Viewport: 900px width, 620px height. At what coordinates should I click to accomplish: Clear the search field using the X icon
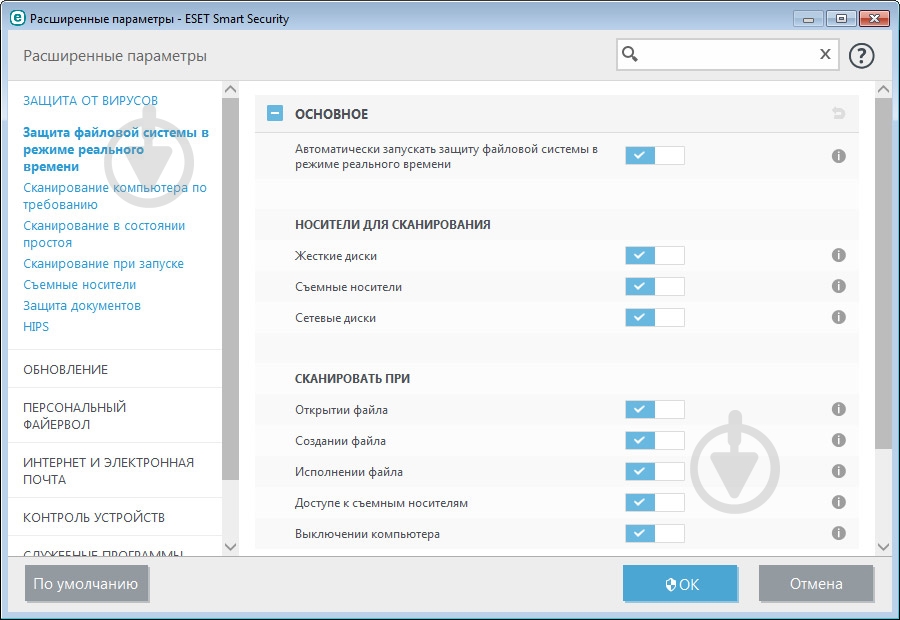[822, 54]
